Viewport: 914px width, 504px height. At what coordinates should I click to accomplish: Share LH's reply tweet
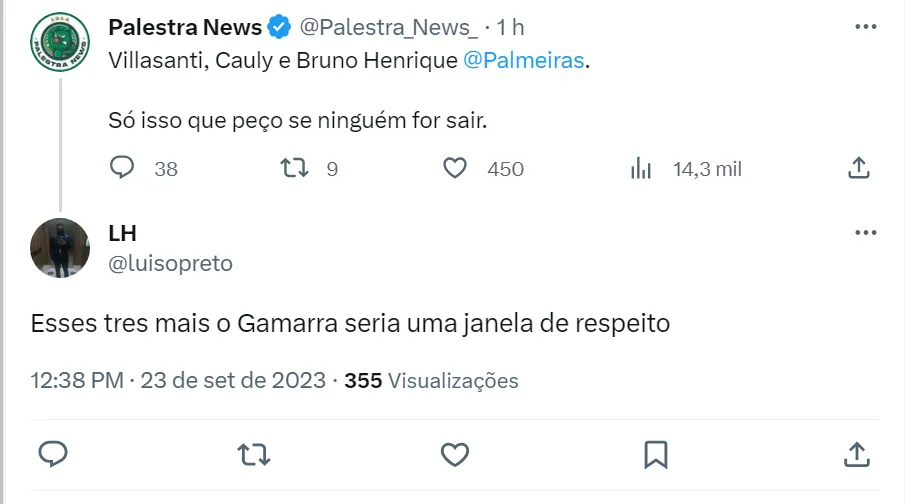857,455
